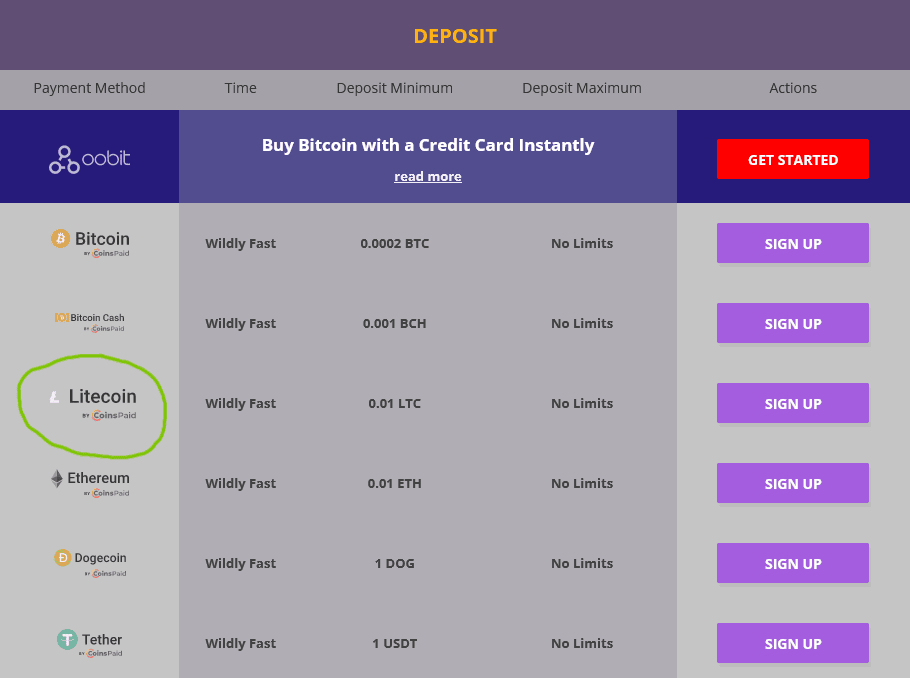Click the '0.0002 BTC' minimum value
The image size is (910, 678).
click(395, 243)
